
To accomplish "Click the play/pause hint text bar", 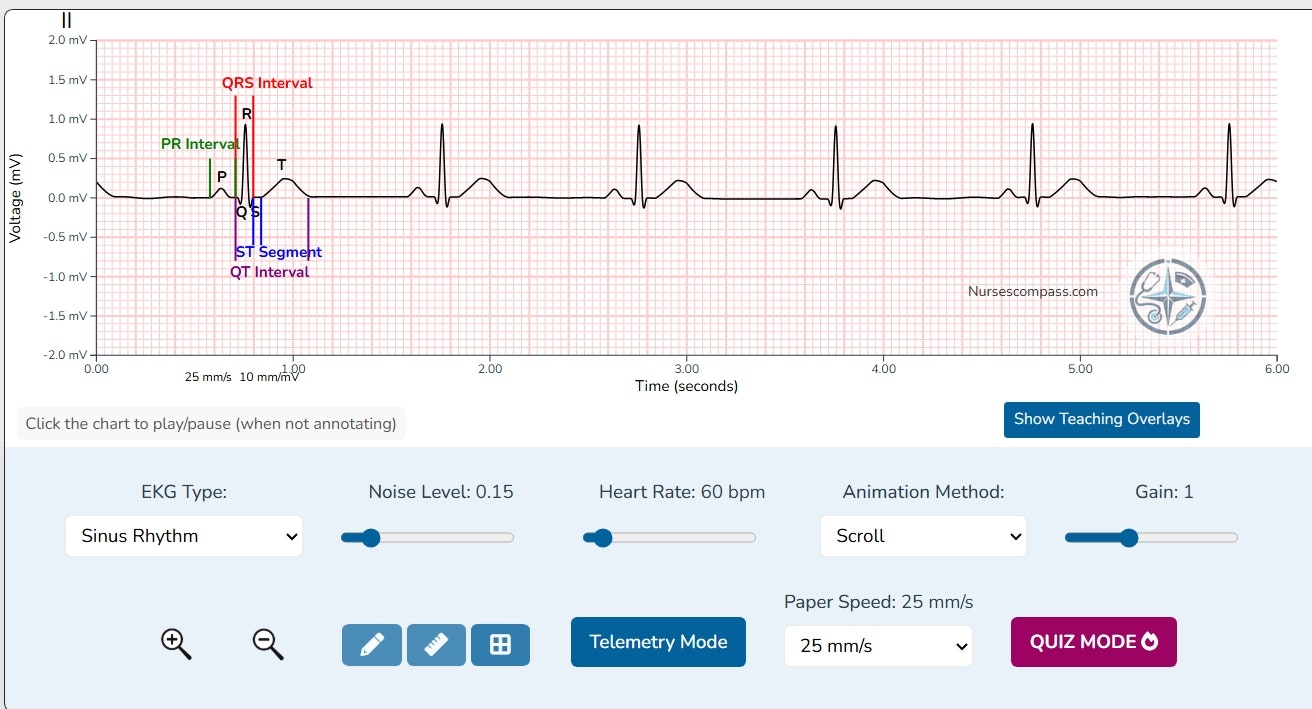I will click(212, 423).
